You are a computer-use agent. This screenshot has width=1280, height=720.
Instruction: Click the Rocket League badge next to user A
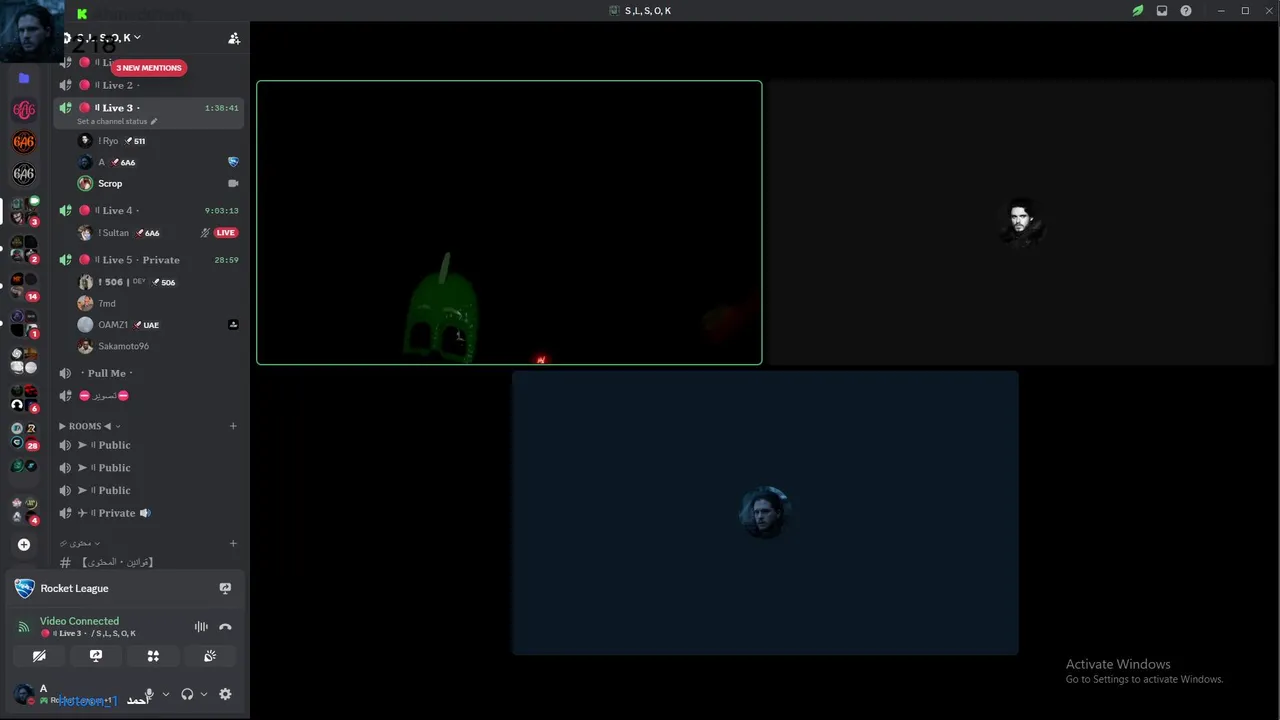click(x=233, y=162)
